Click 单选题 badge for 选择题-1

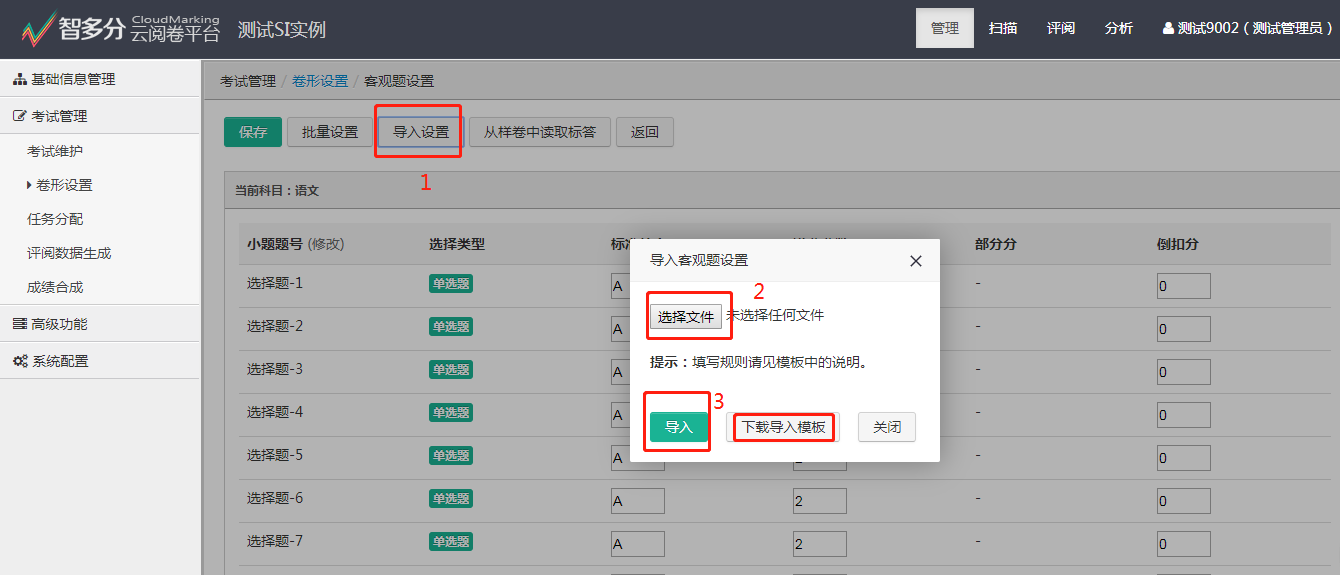pyautogui.click(x=451, y=284)
